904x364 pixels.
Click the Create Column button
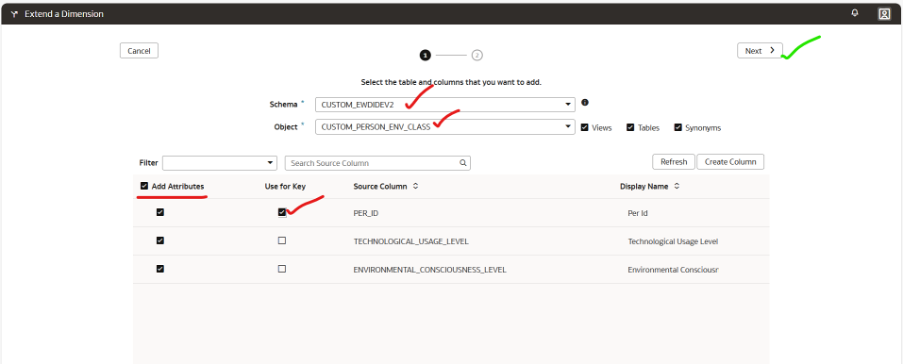(730, 162)
